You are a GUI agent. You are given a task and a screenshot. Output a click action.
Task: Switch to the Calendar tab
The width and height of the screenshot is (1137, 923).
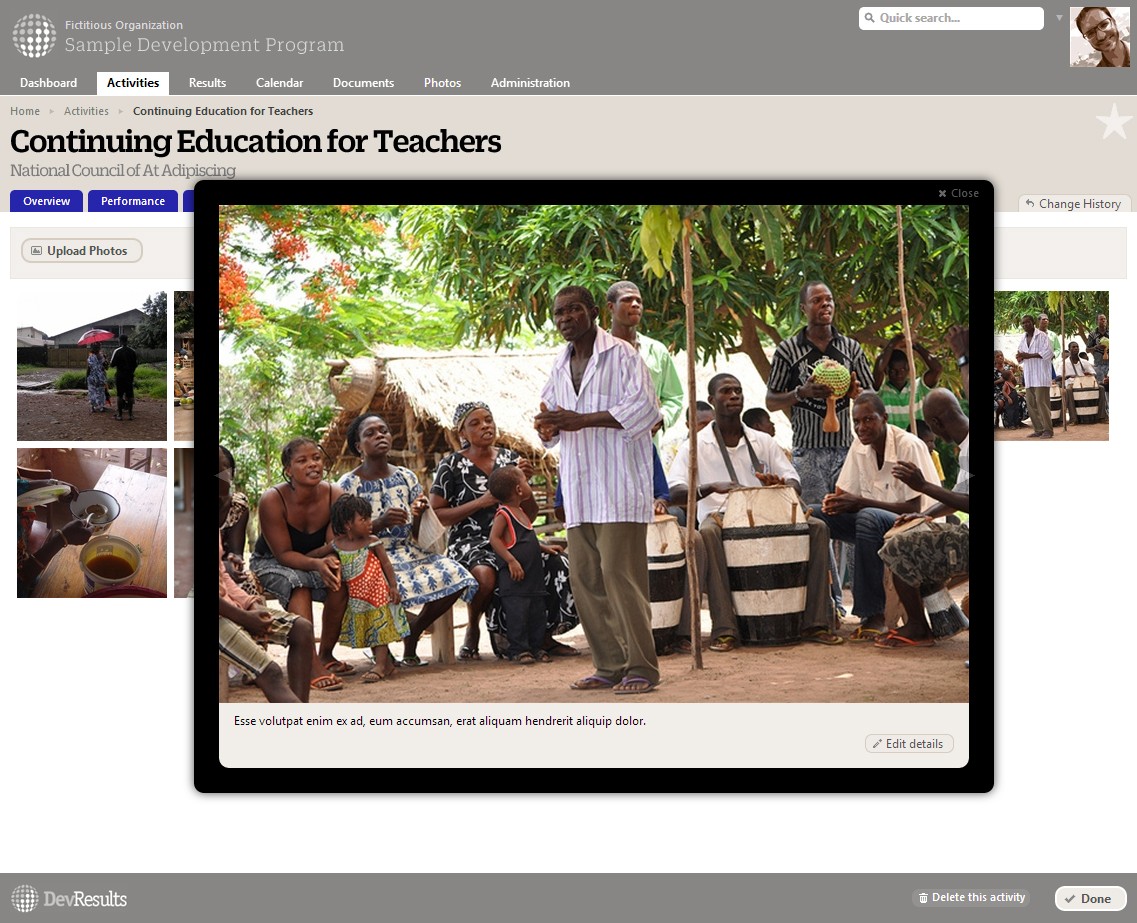tap(279, 83)
